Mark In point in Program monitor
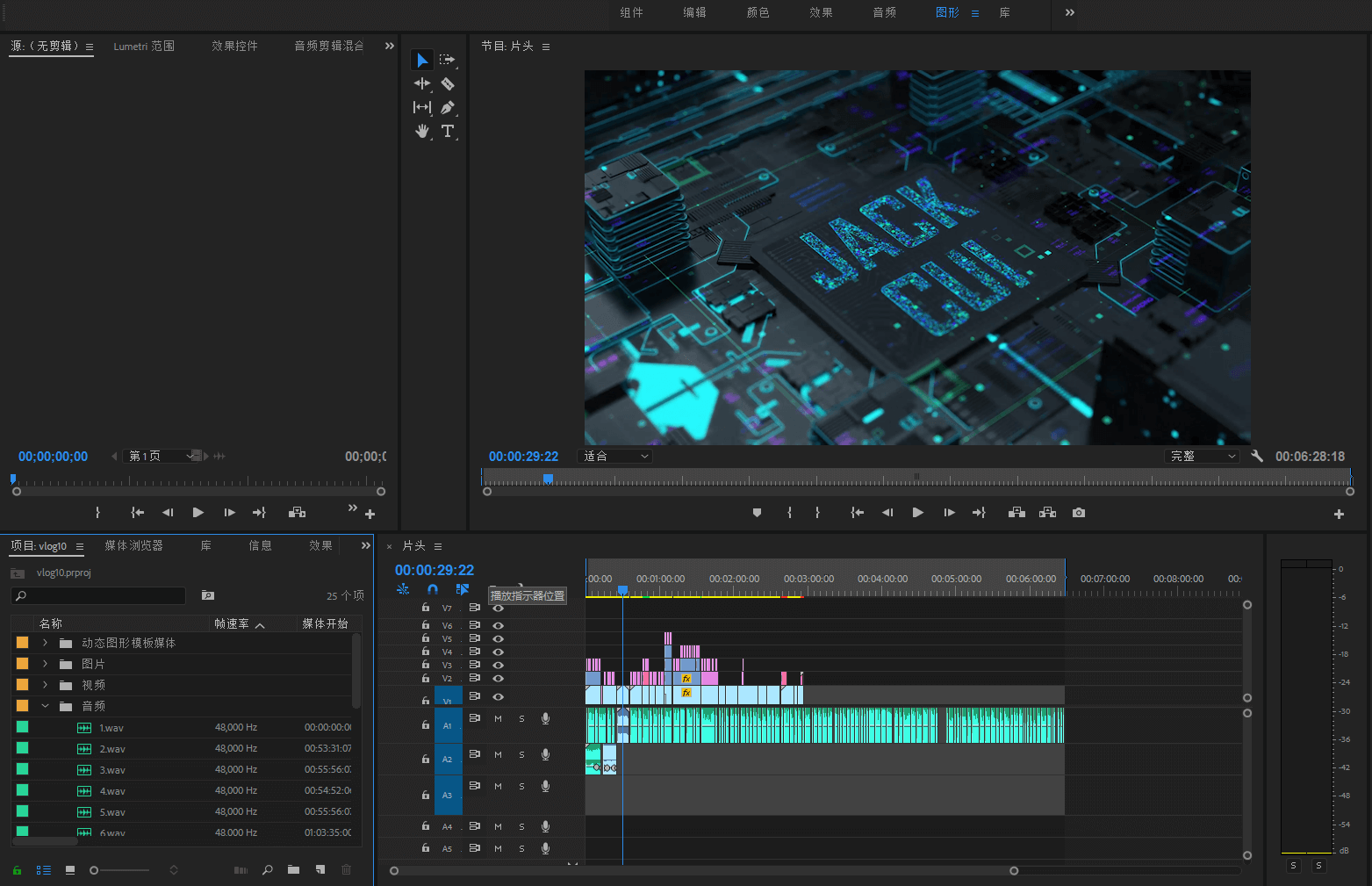The width and height of the screenshot is (1372, 886). pyautogui.click(x=790, y=513)
